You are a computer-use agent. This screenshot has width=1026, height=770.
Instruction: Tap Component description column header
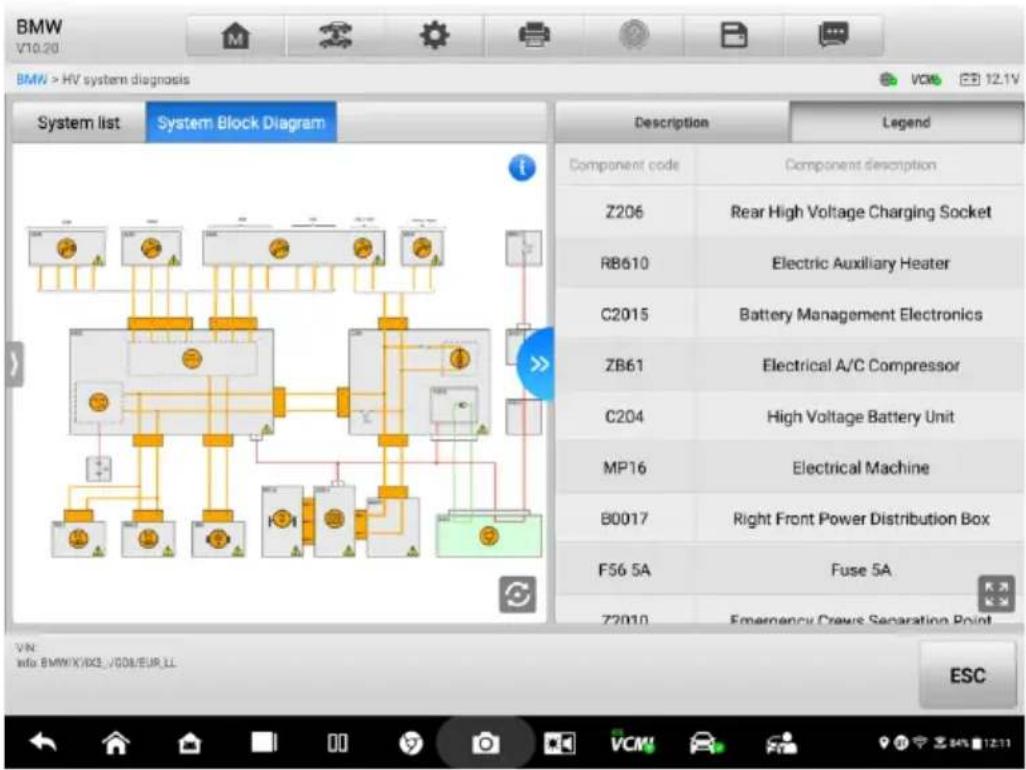pos(860,165)
